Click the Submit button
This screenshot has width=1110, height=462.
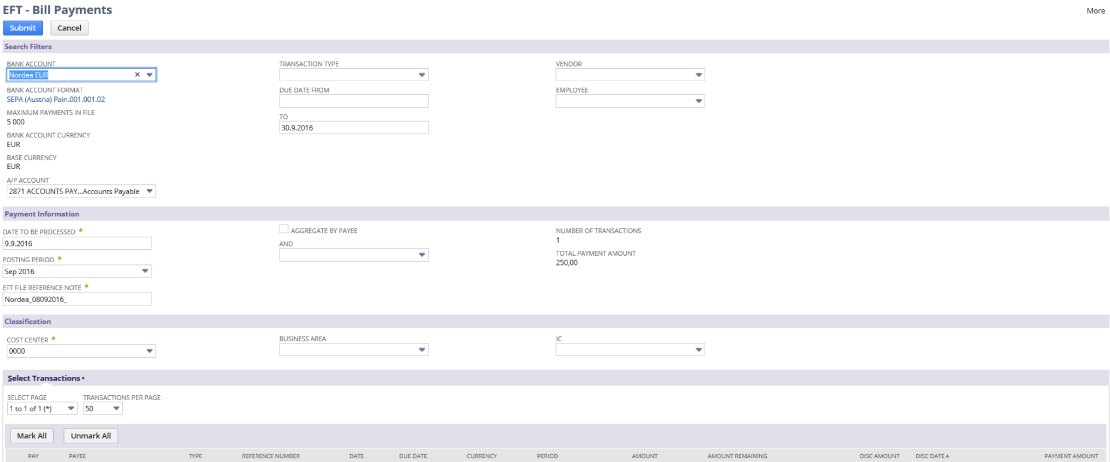tap(23, 28)
